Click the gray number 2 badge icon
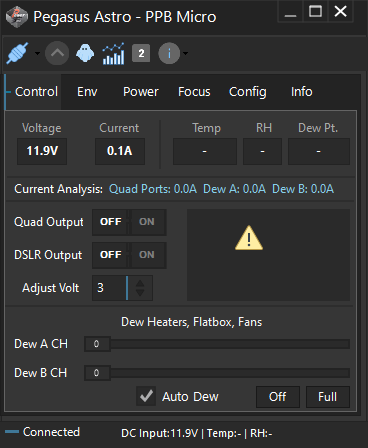The image size is (368, 448). click(x=141, y=53)
